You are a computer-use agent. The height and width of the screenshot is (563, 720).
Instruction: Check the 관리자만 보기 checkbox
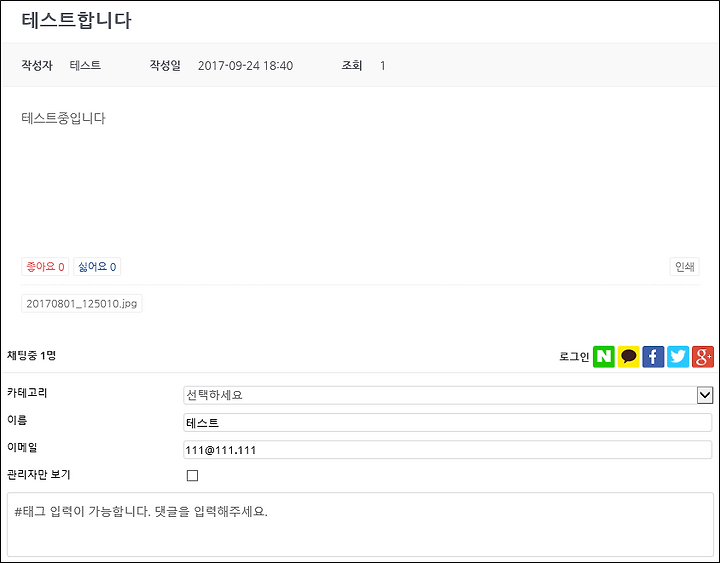pyautogui.click(x=192, y=475)
